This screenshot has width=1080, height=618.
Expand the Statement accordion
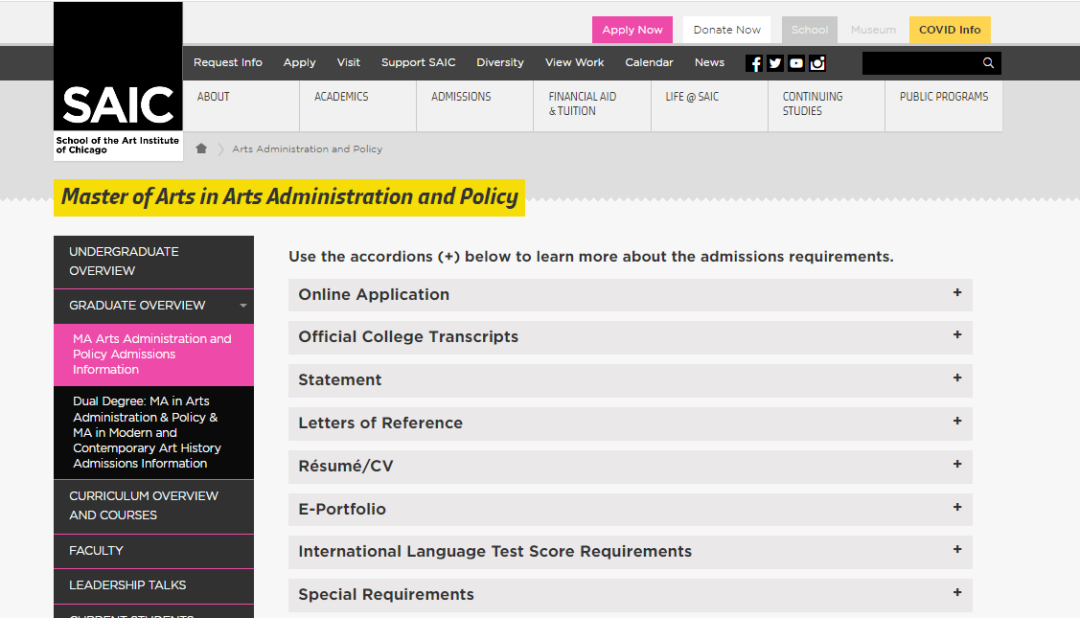pyautogui.click(x=630, y=380)
